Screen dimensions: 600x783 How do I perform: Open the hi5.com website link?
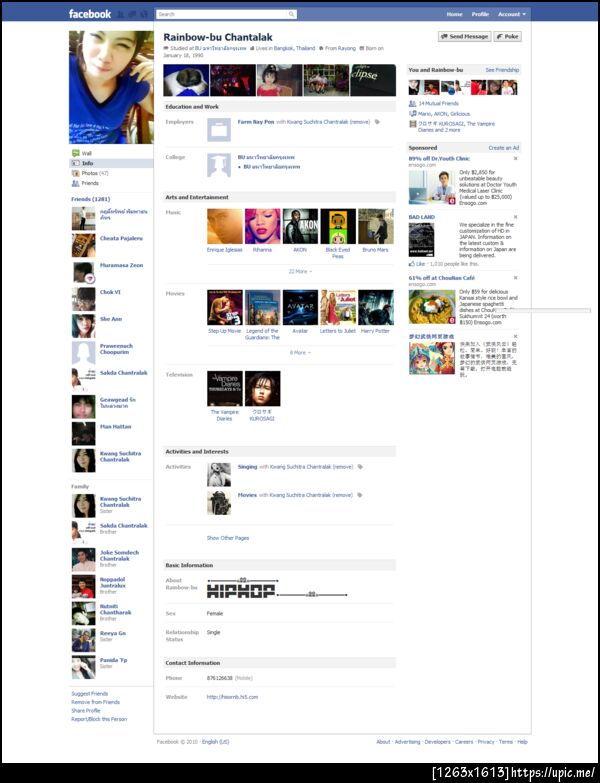[232, 697]
